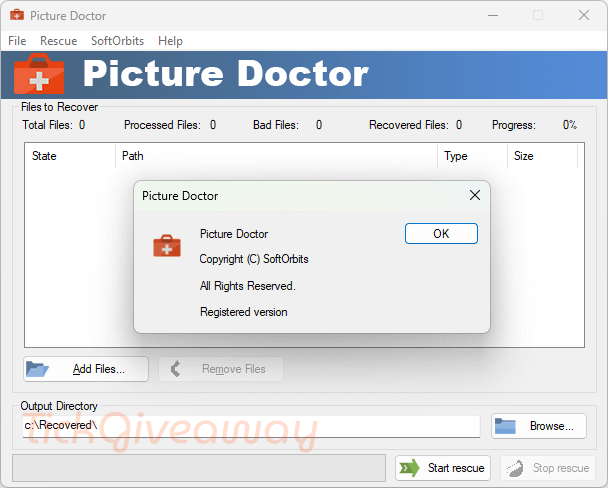This screenshot has height=488, width=608.
Task: Click the Browse button
Action: (x=539, y=426)
